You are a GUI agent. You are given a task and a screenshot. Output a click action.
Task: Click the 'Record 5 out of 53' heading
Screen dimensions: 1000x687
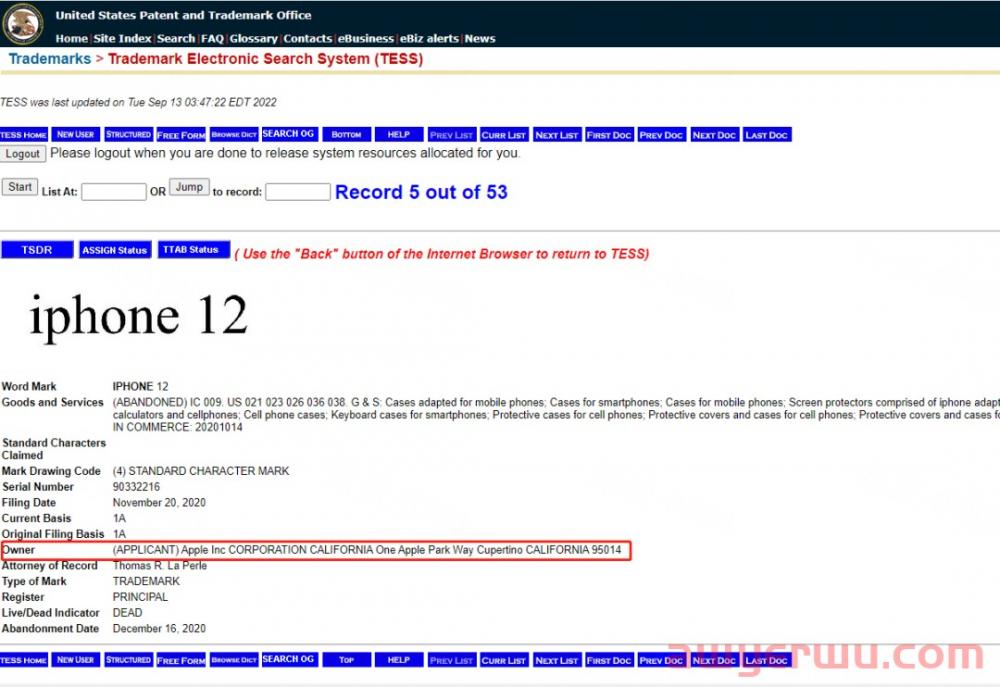click(x=421, y=192)
